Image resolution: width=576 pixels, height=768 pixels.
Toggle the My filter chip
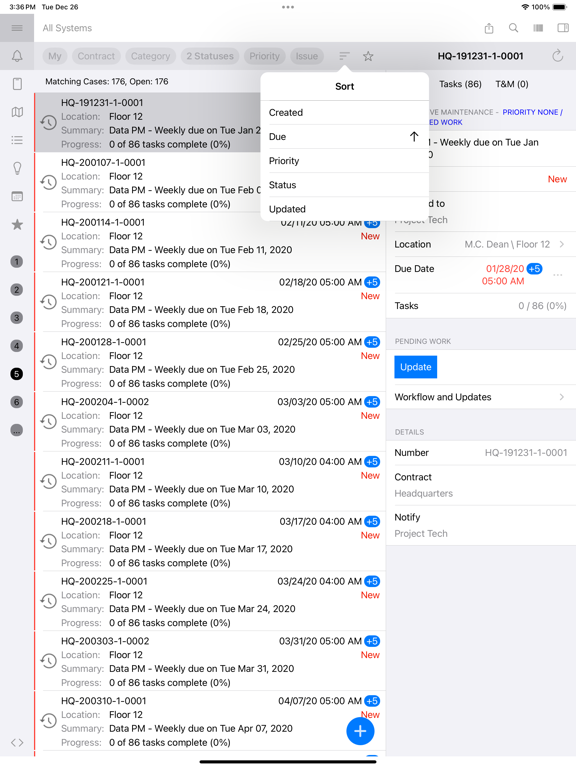coord(55,56)
